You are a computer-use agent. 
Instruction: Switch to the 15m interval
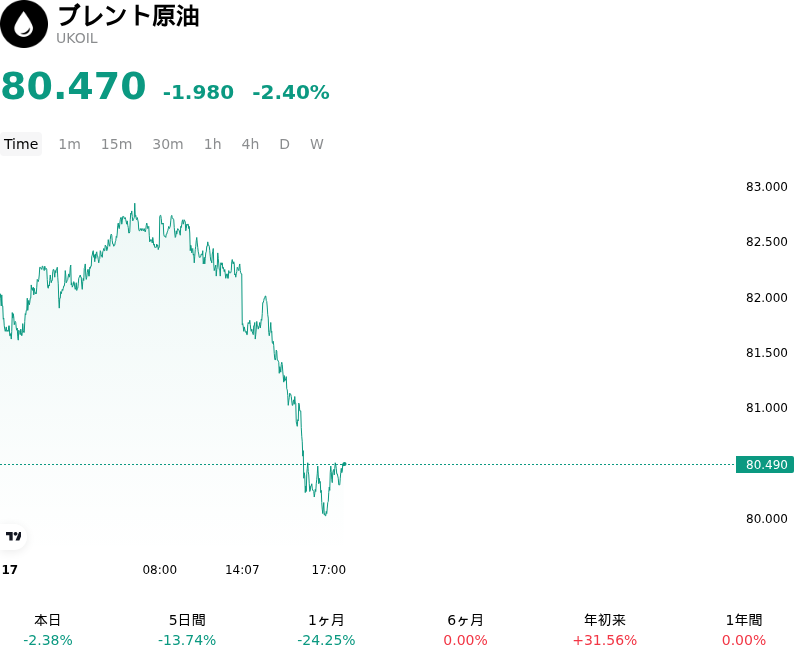(116, 144)
